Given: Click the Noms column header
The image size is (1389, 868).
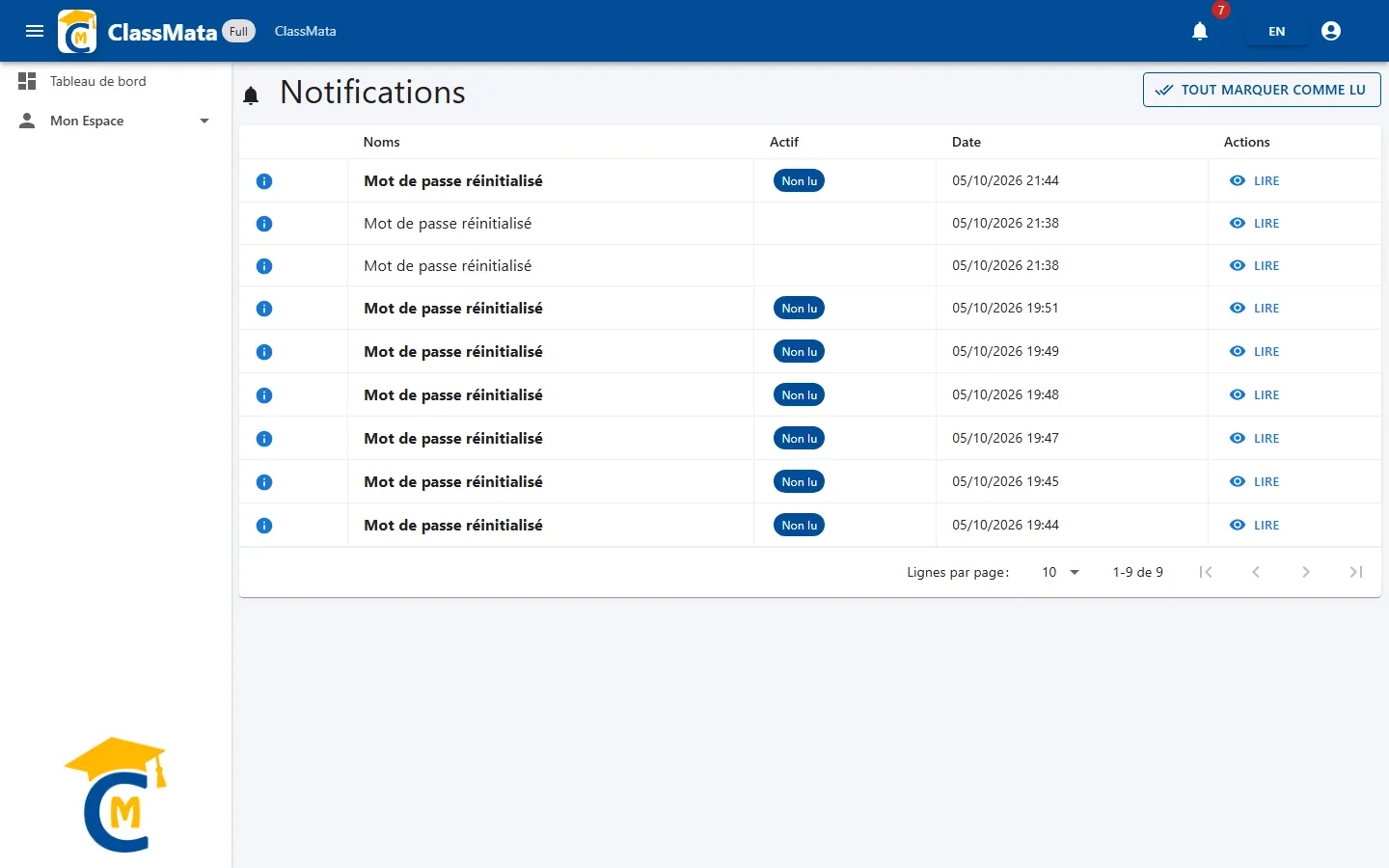Looking at the screenshot, I should tap(381, 142).
